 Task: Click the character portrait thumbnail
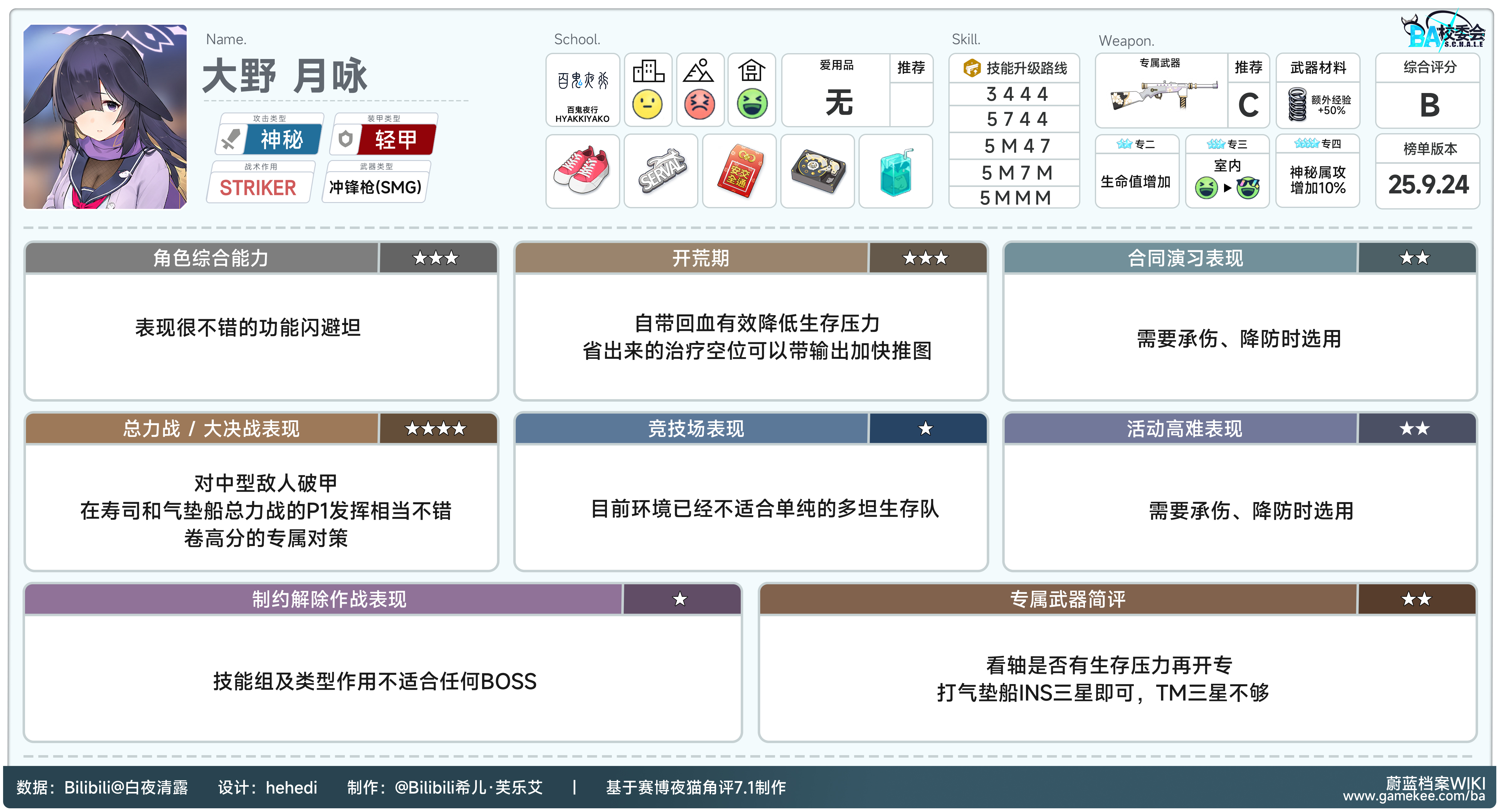coord(105,116)
